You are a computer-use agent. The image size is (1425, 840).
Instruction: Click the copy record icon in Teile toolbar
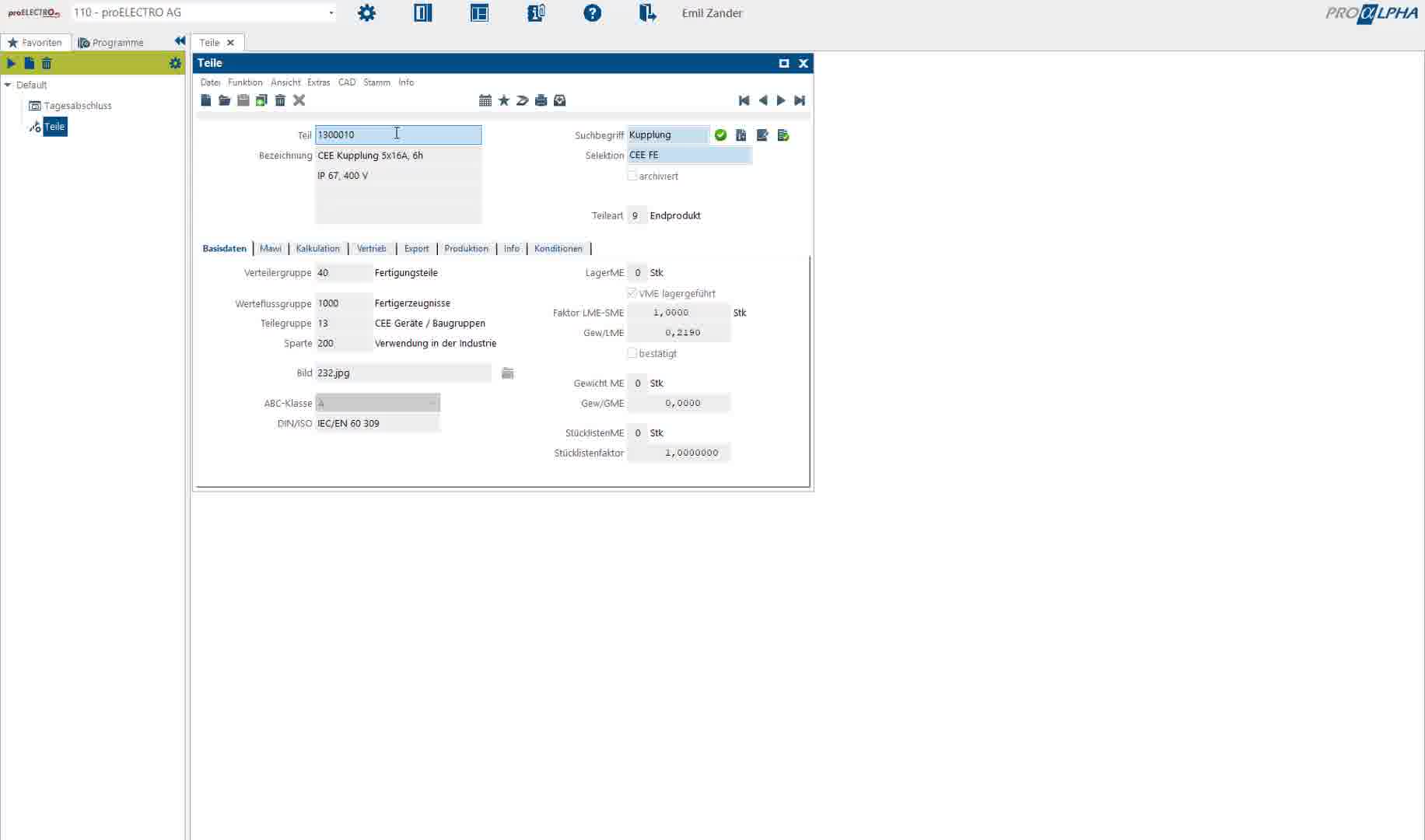tap(262, 100)
